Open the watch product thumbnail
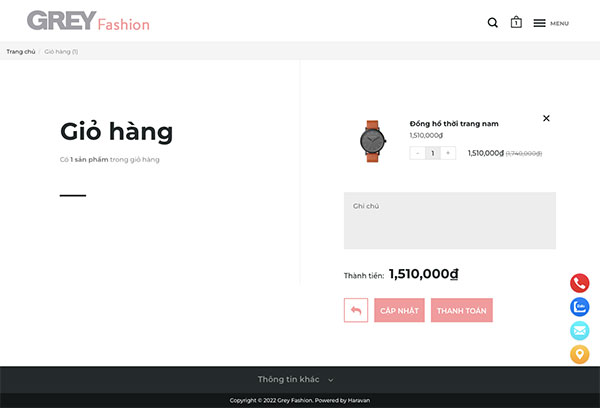Image resolution: width=600 pixels, height=408 pixels. click(x=372, y=141)
